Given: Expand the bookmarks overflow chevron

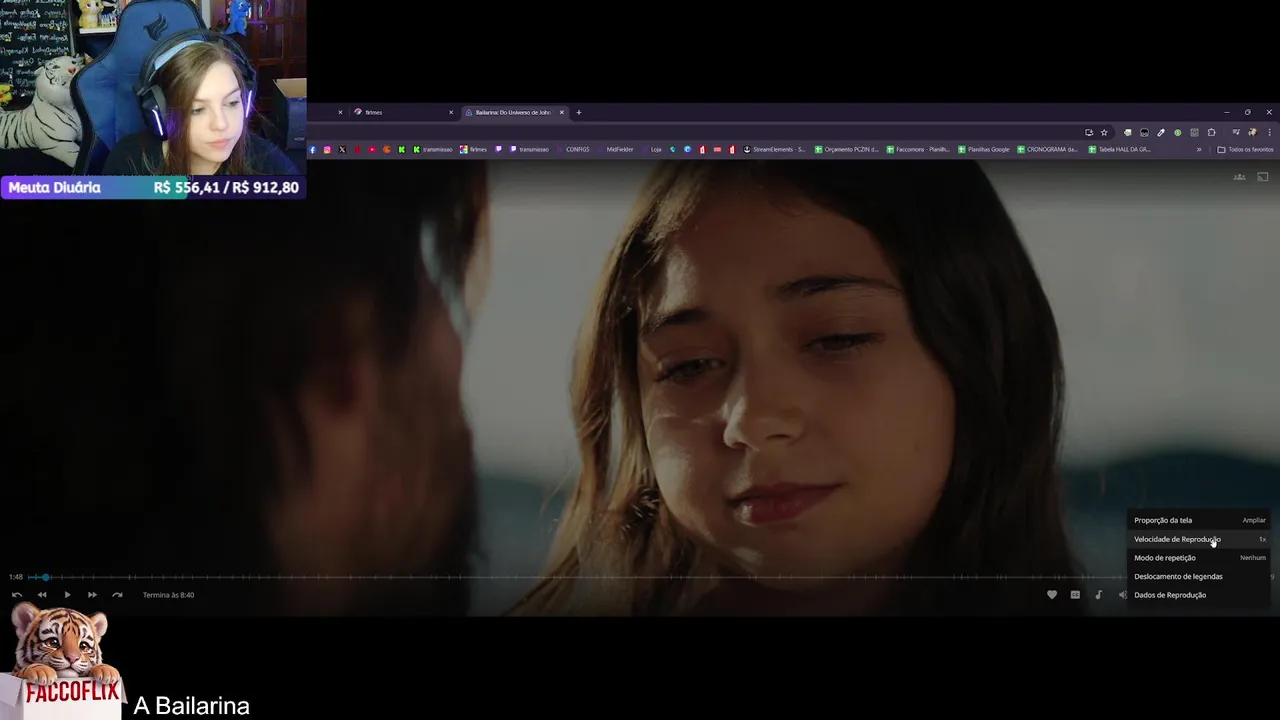Looking at the screenshot, I should click(1199, 150).
